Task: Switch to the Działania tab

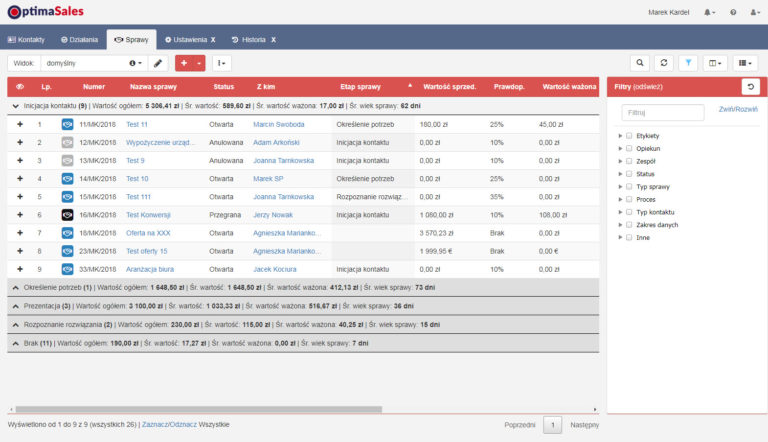Action: 79,40
